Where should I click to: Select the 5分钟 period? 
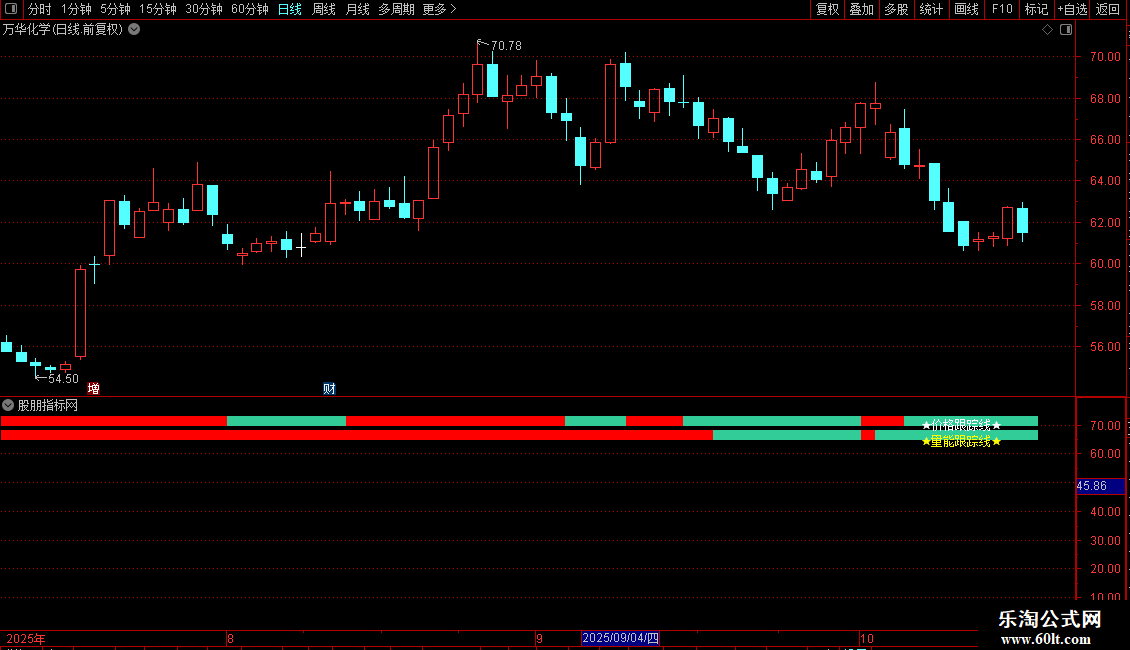tap(115, 9)
